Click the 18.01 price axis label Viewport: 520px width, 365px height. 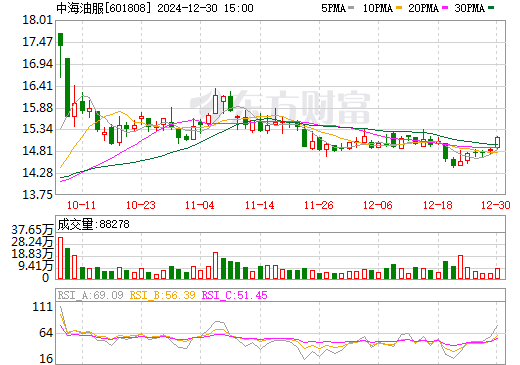(x=38, y=20)
